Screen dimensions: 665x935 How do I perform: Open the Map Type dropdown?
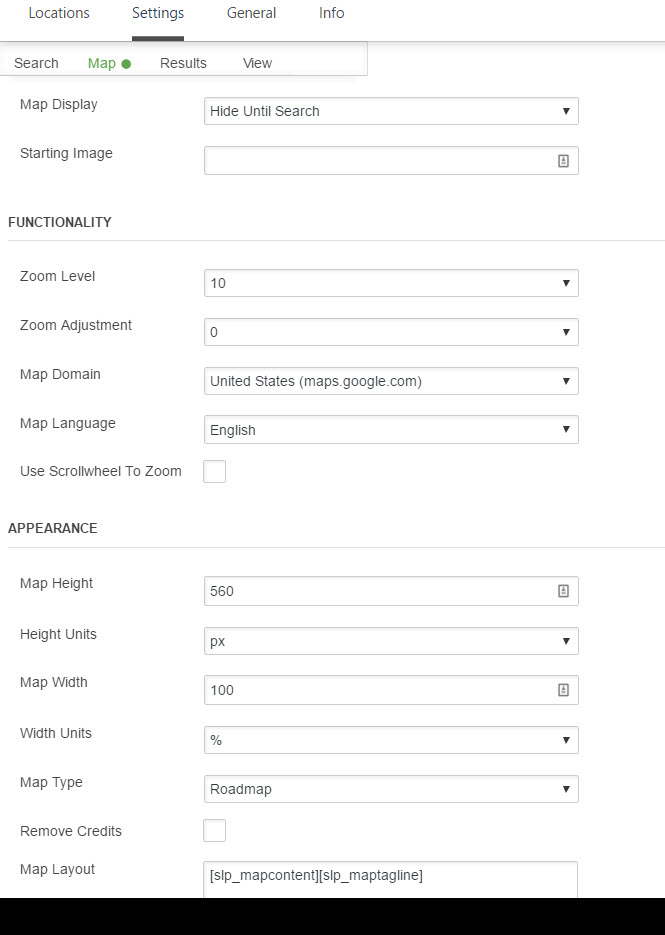click(390, 789)
